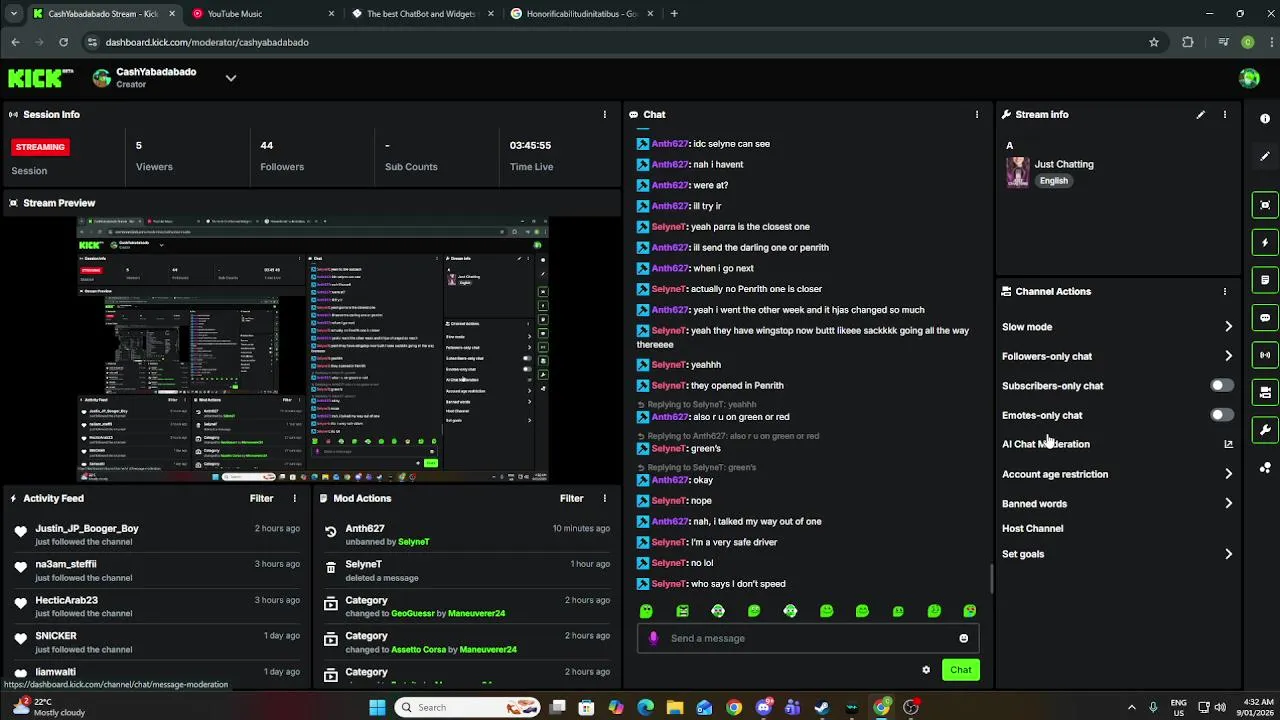Toggle Emotes-only chat switch
The width and height of the screenshot is (1280, 720).
1221,415
